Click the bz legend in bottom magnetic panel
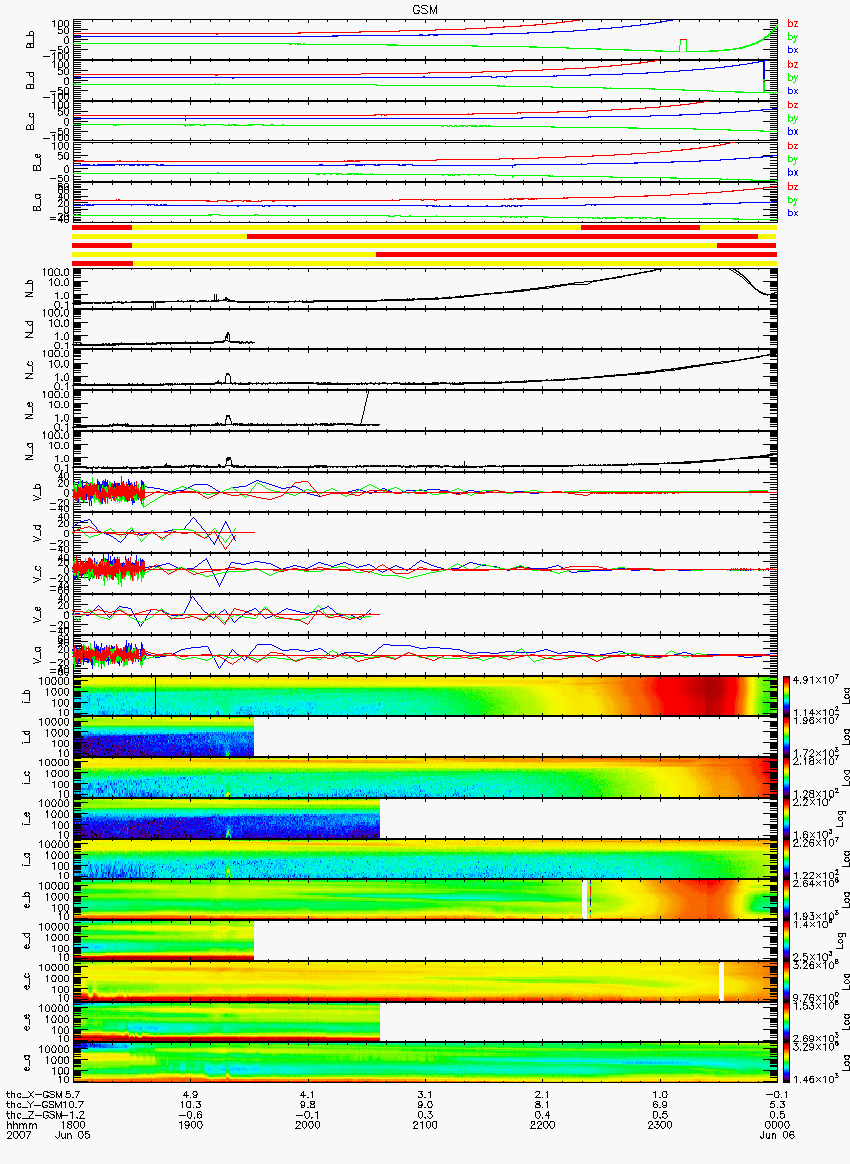Image resolution: width=850 pixels, height=1164 pixels. click(793, 187)
